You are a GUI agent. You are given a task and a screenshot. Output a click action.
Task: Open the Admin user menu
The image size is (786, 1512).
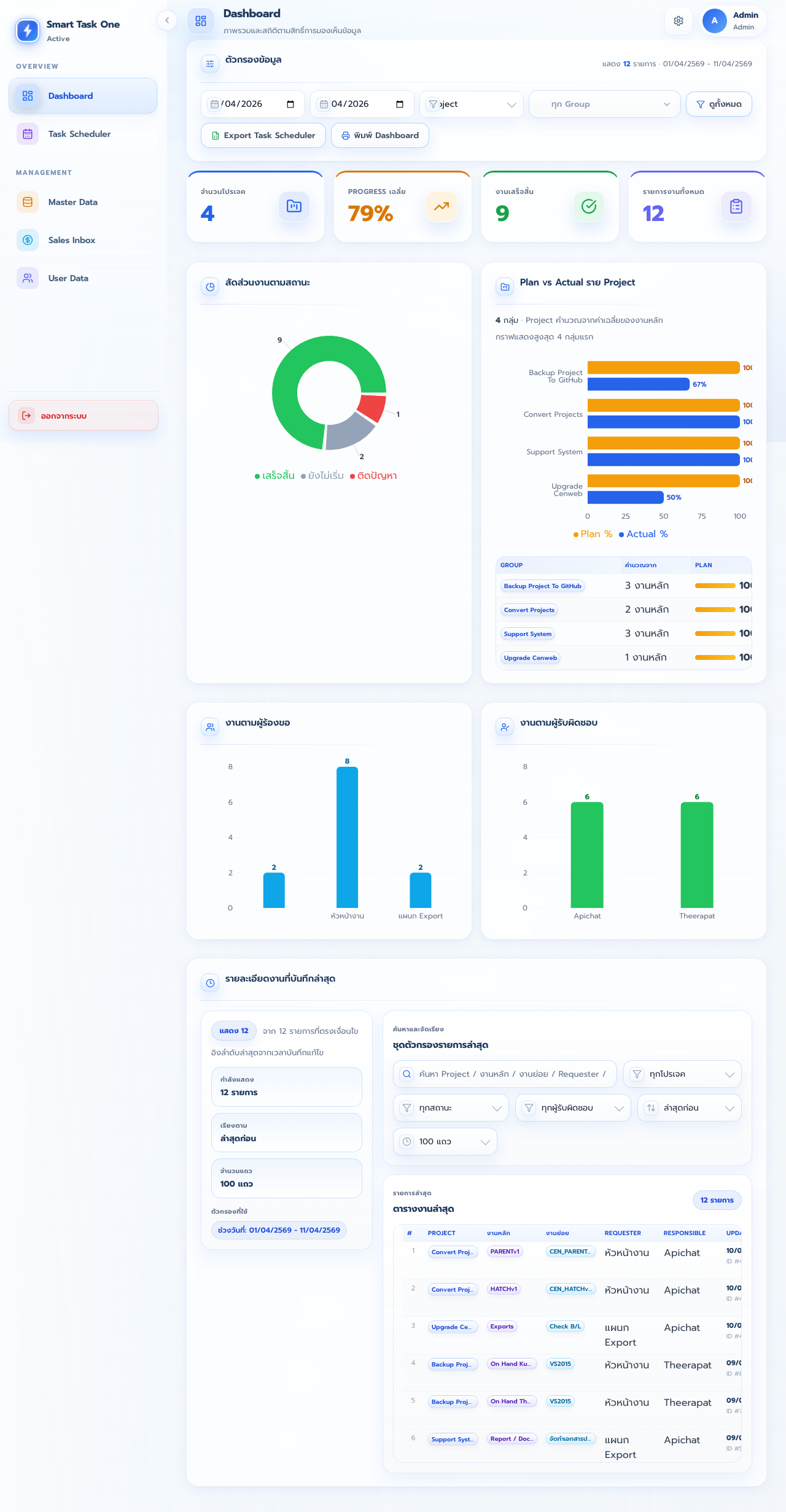pos(733,21)
